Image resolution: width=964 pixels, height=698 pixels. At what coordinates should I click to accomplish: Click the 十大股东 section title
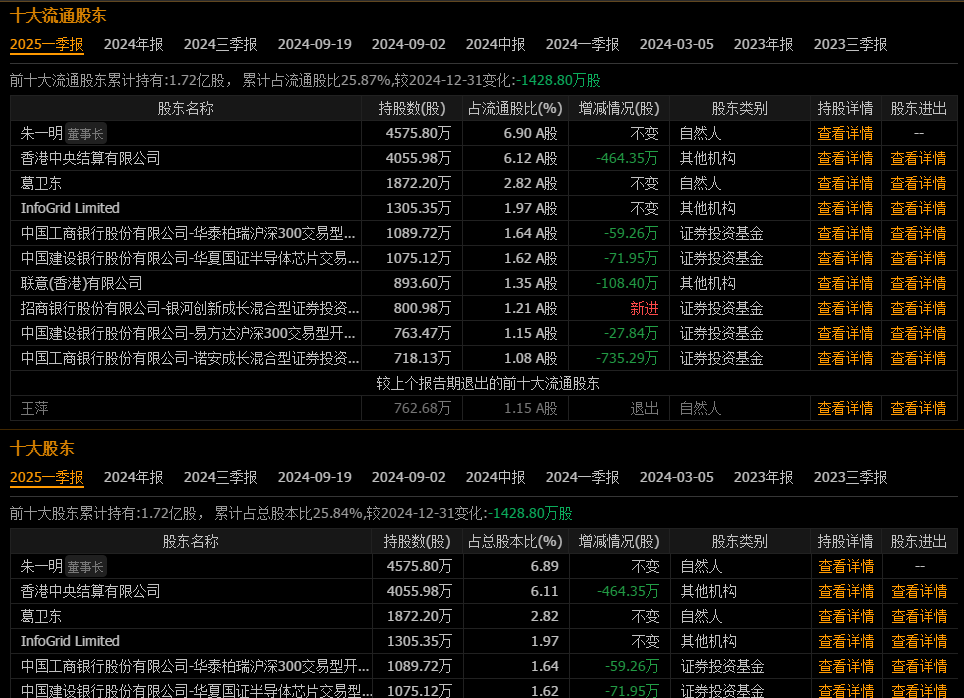(x=42, y=449)
